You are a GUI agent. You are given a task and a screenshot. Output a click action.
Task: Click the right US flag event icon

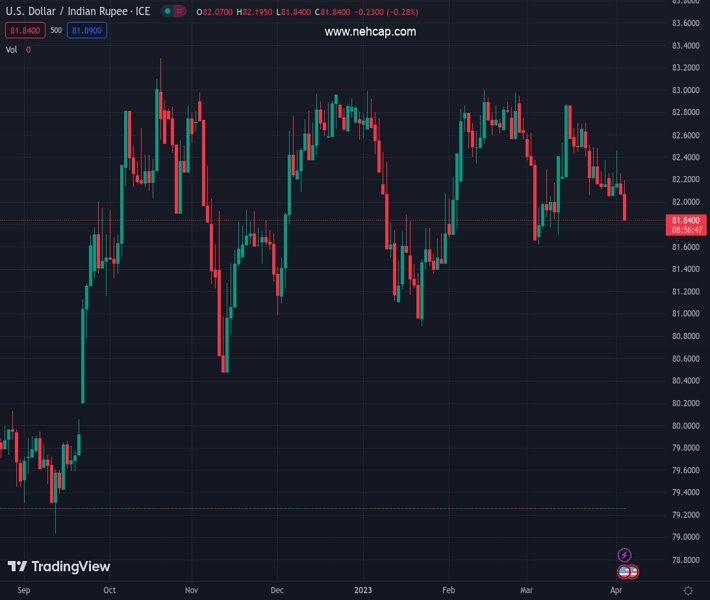click(x=632, y=572)
